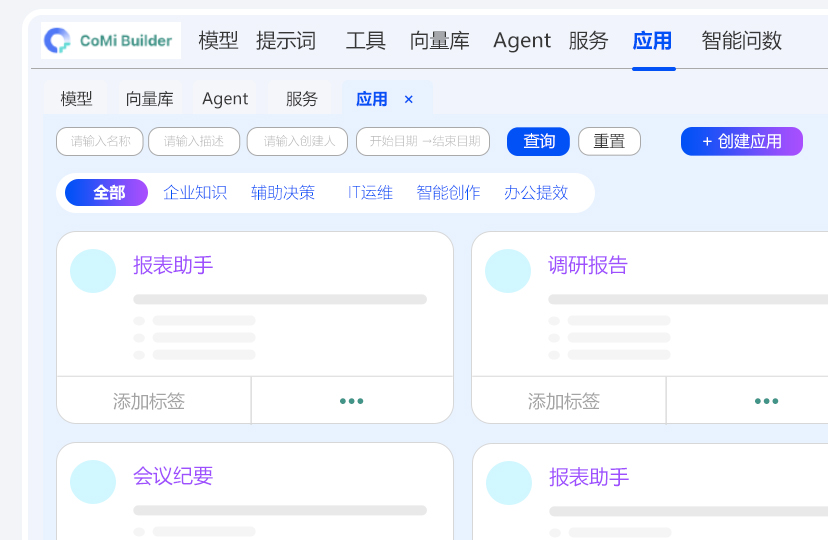Viewport: 828px width, 540px height.
Task: Add a tag to 调研报告 card
Action: click(564, 401)
